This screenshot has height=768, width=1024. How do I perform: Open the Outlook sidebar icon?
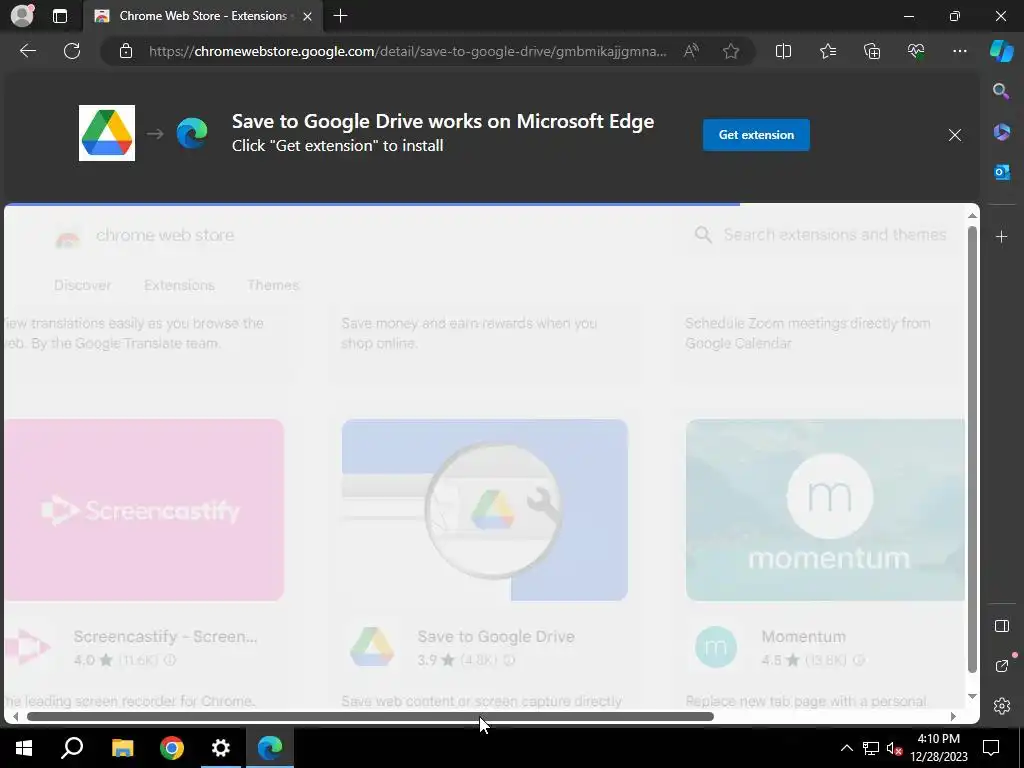tap(1001, 172)
